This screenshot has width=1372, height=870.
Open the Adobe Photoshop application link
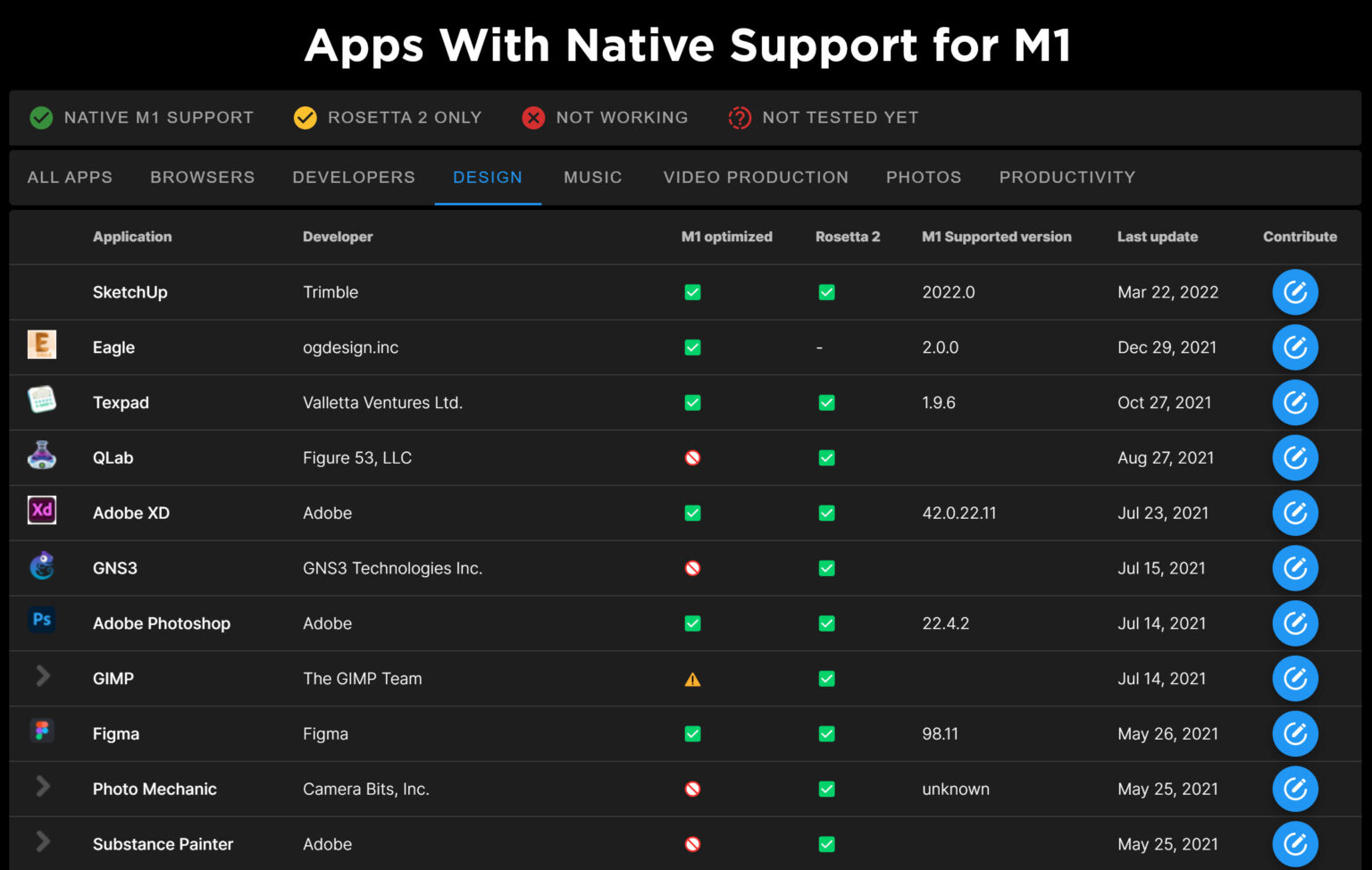coord(162,623)
